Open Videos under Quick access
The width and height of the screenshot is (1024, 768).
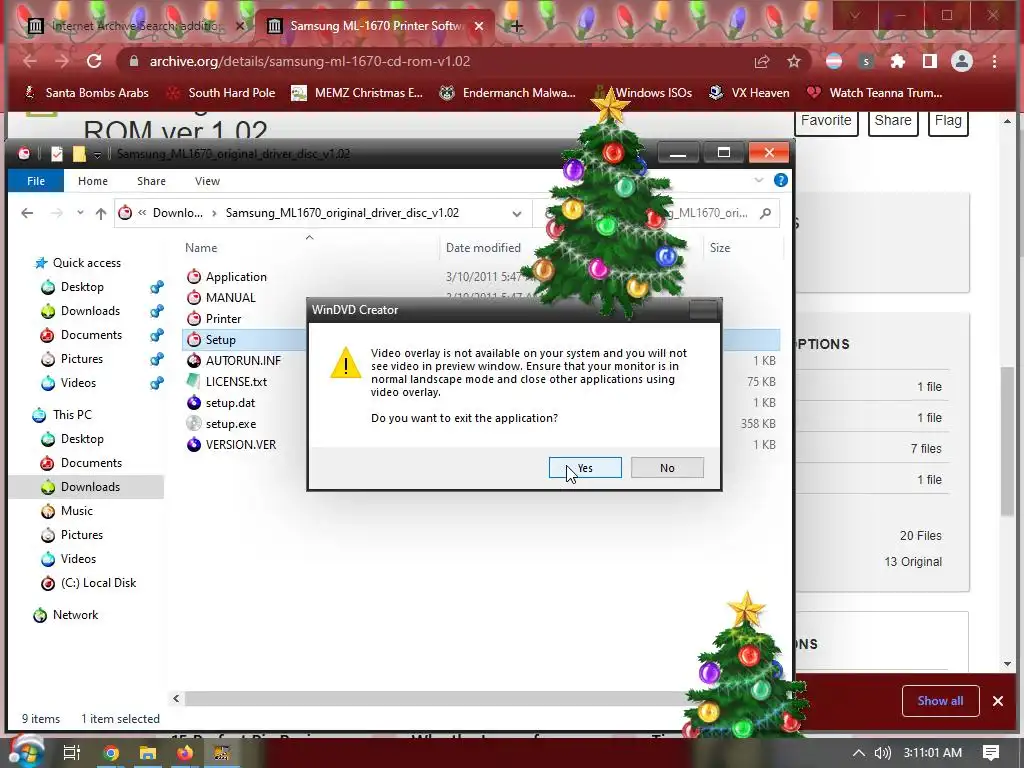point(69,383)
